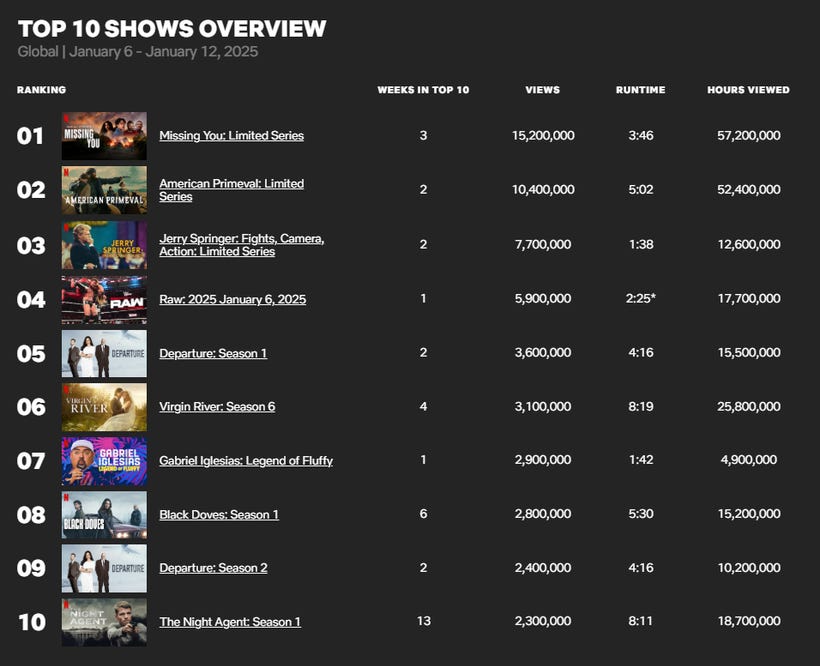Click the Missing You poster thumbnail
820x666 pixels.
(104, 136)
